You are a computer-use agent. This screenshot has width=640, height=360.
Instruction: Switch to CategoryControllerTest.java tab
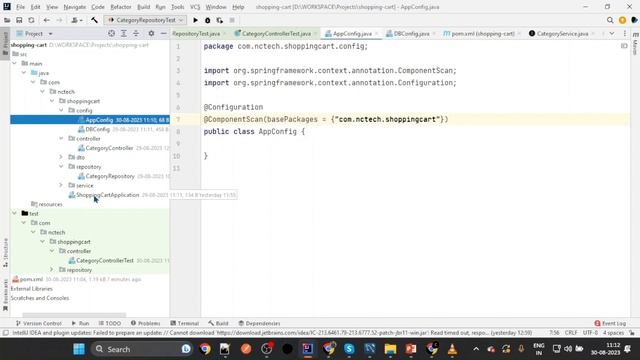(276, 33)
